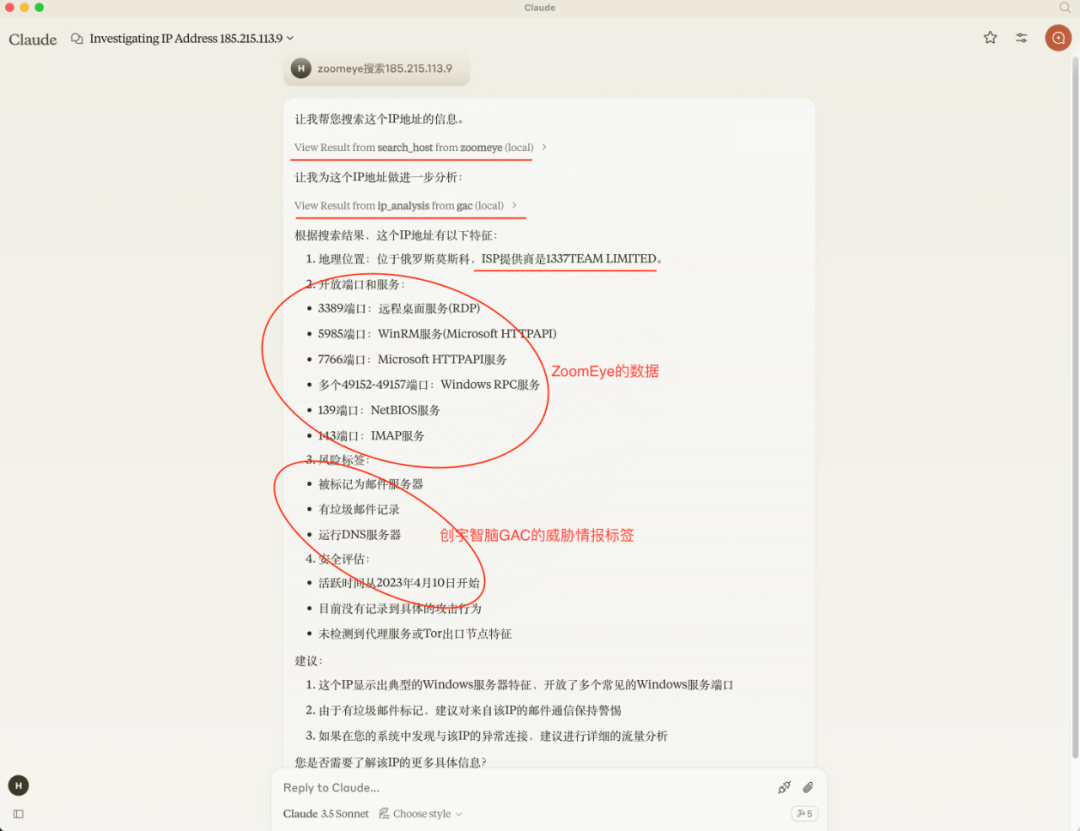Screen dimensions: 1080x831
Task: Click the closing question 您是否需要了解该IP的更多具体信息
Action: [x=391, y=762]
